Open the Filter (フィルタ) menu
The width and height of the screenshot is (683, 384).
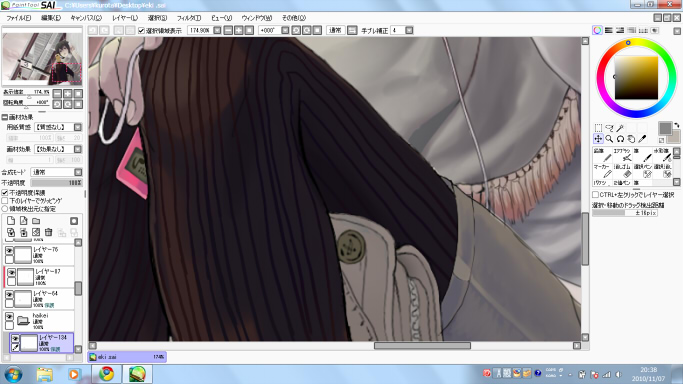pyautogui.click(x=189, y=18)
